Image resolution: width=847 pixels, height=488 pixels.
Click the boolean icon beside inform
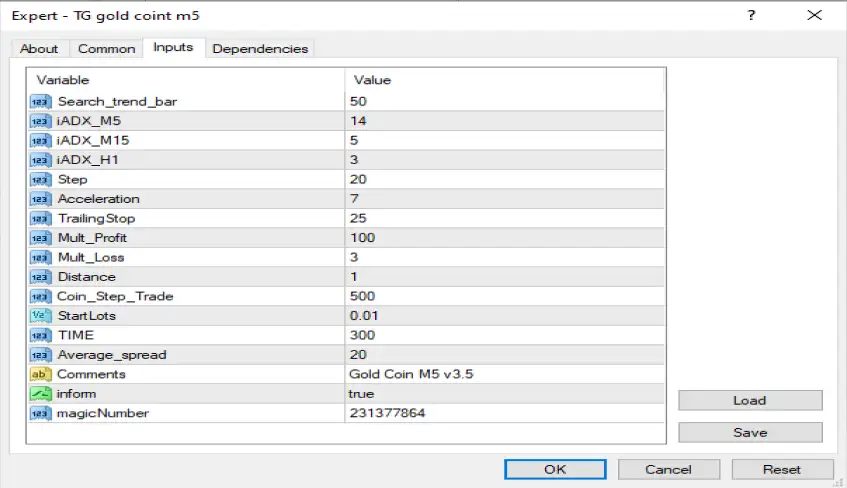(41, 394)
